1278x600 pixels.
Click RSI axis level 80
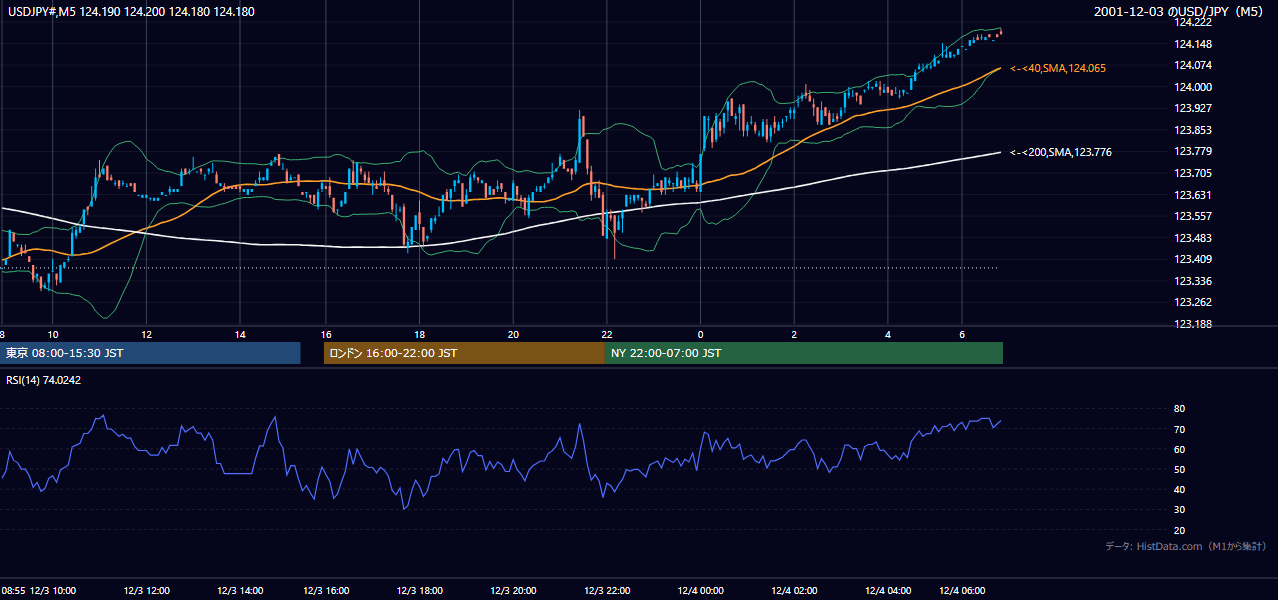pyautogui.click(x=1180, y=409)
